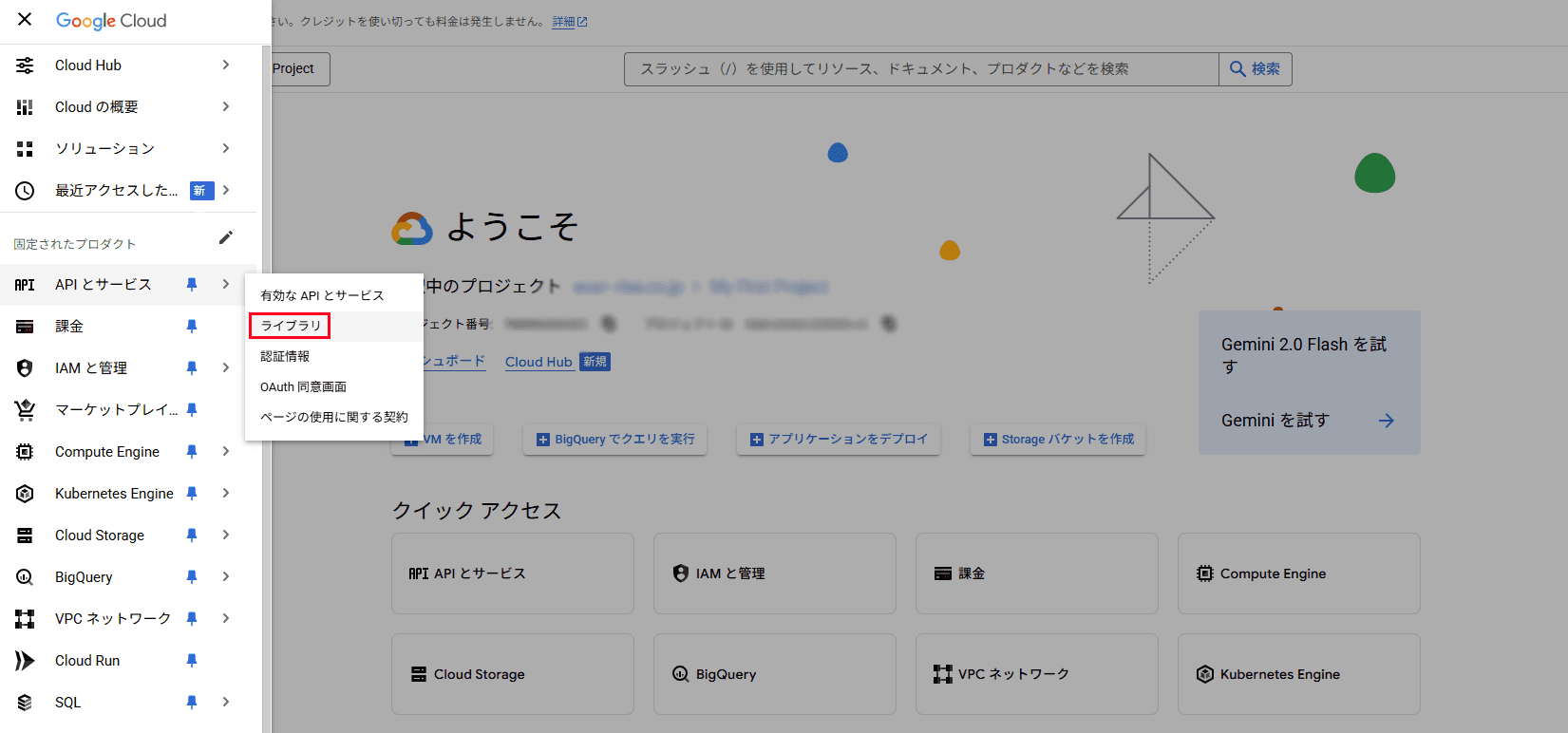Screen dimensions: 1568x733
Task: Open the Compute Engine quick access card
Action: [x=1299, y=573]
